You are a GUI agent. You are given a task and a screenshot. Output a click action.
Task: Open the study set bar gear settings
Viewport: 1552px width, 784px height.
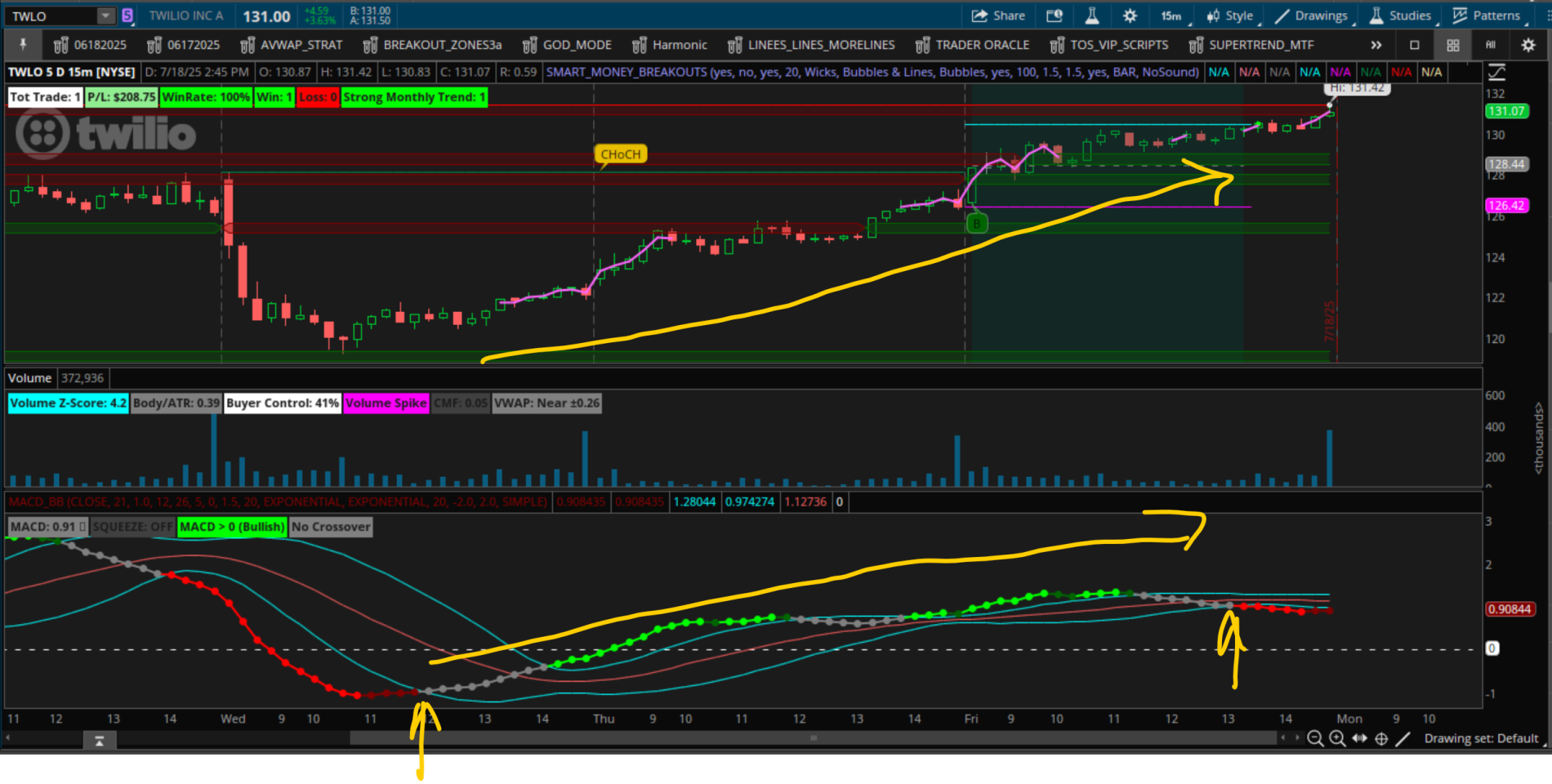(1527, 45)
